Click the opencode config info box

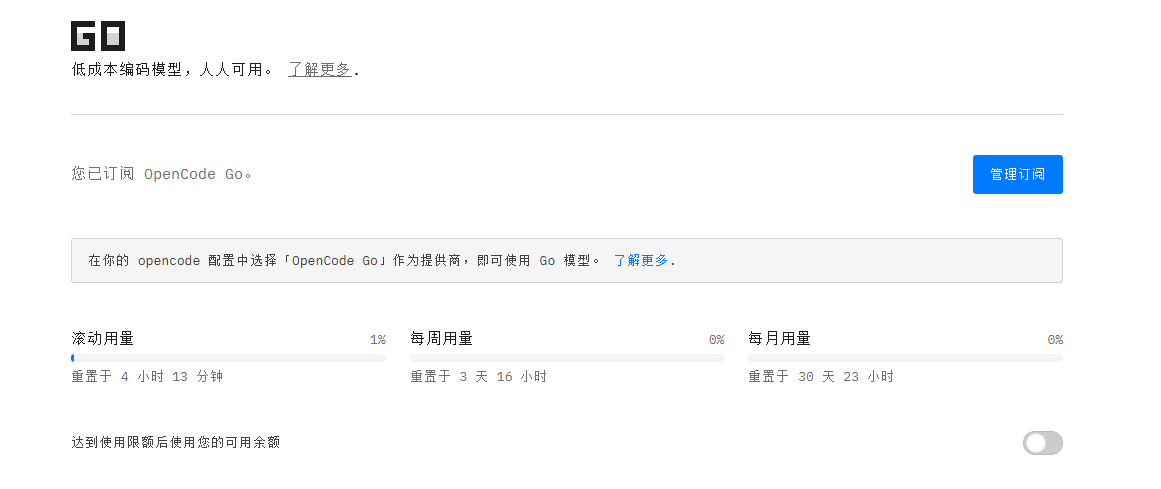(x=567, y=260)
